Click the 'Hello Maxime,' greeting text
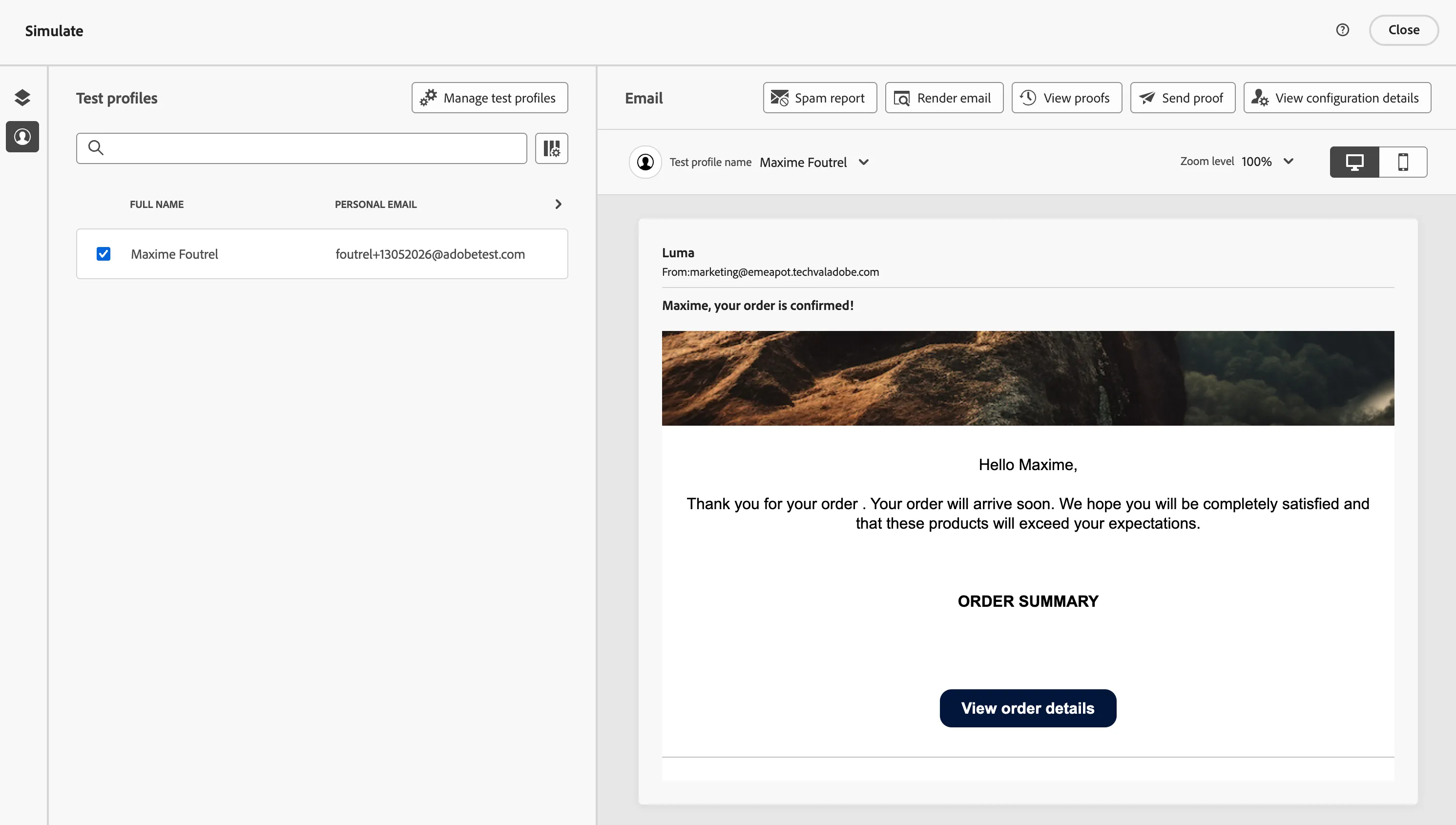The image size is (1456, 825). (1027, 465)
